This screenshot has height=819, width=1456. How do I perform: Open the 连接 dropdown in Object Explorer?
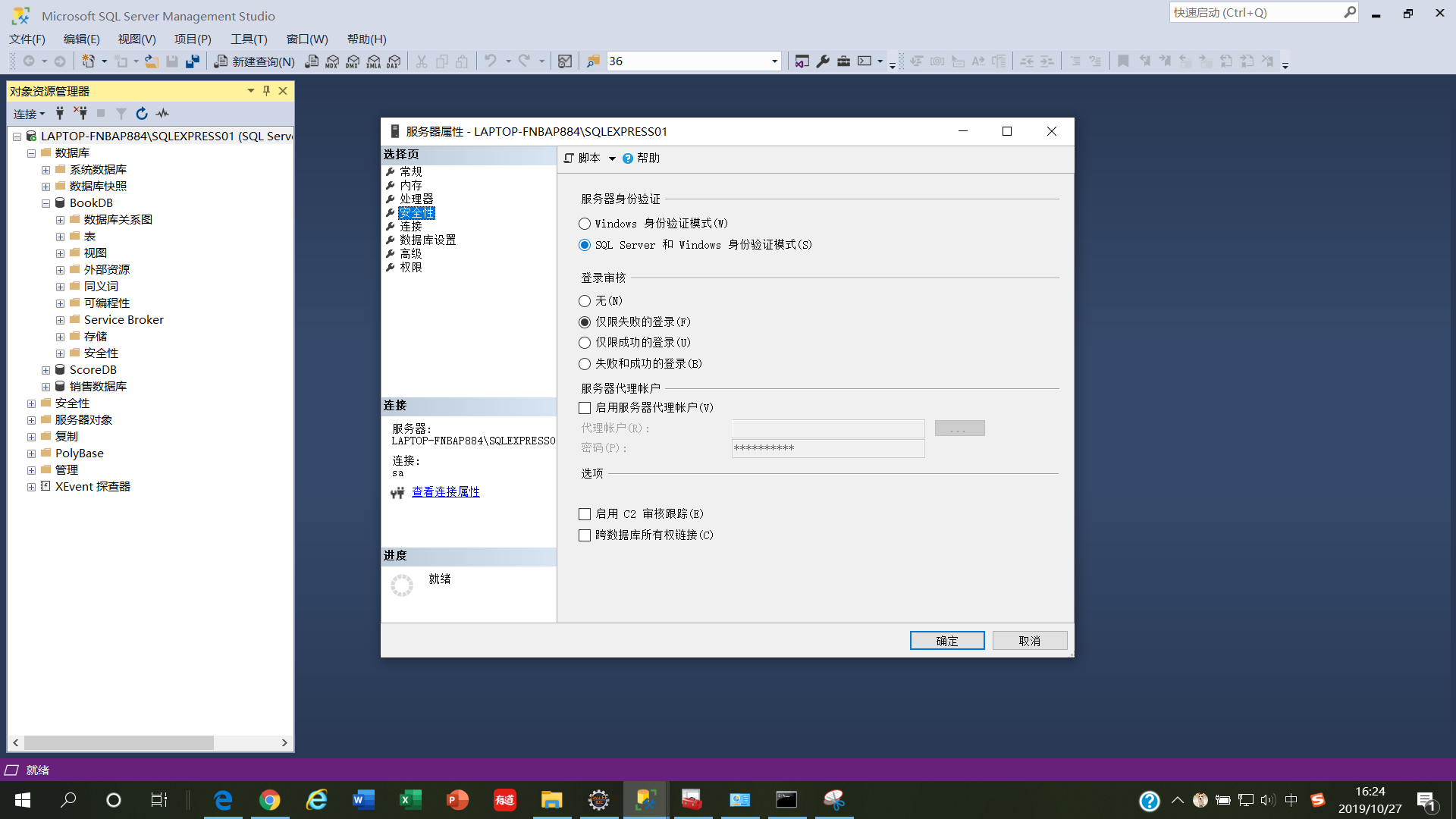(29, 114)
